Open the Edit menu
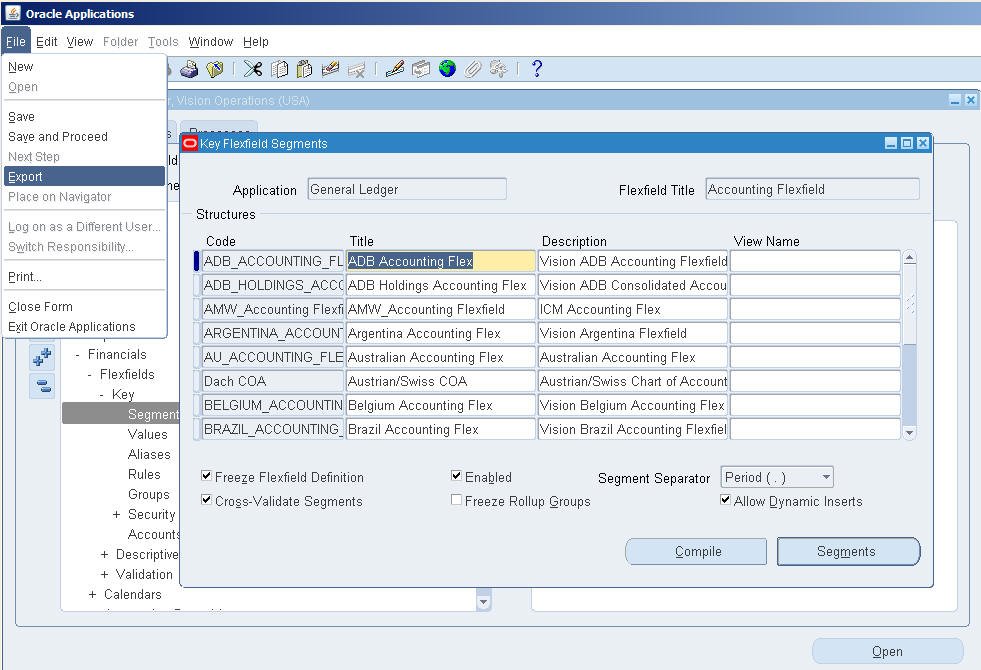This screenshot has width=981, height=670. coord(46,41)
